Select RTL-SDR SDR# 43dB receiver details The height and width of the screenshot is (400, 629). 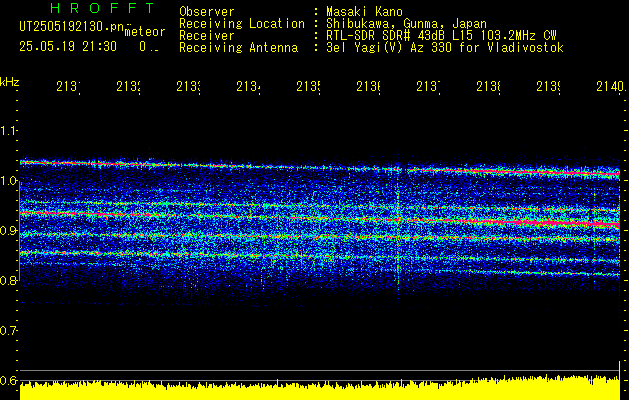point(441,36)
